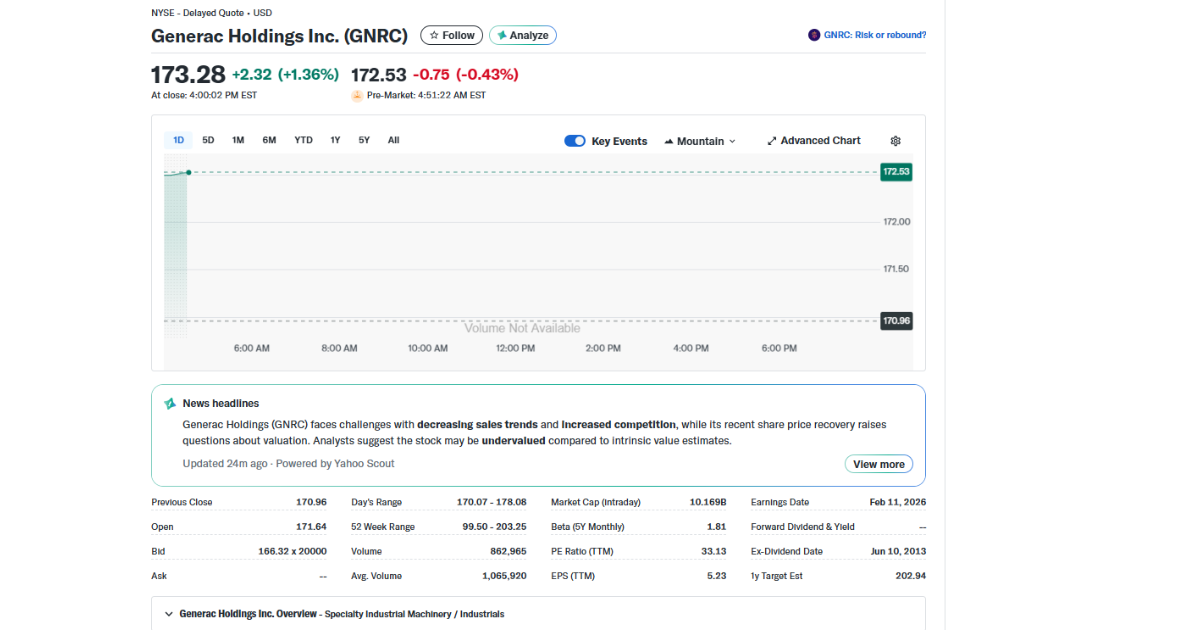Image resolution: width=1200 pixels, height=630 pixels.
Task: Open the chart settings gear
Action: coord(895,141)
